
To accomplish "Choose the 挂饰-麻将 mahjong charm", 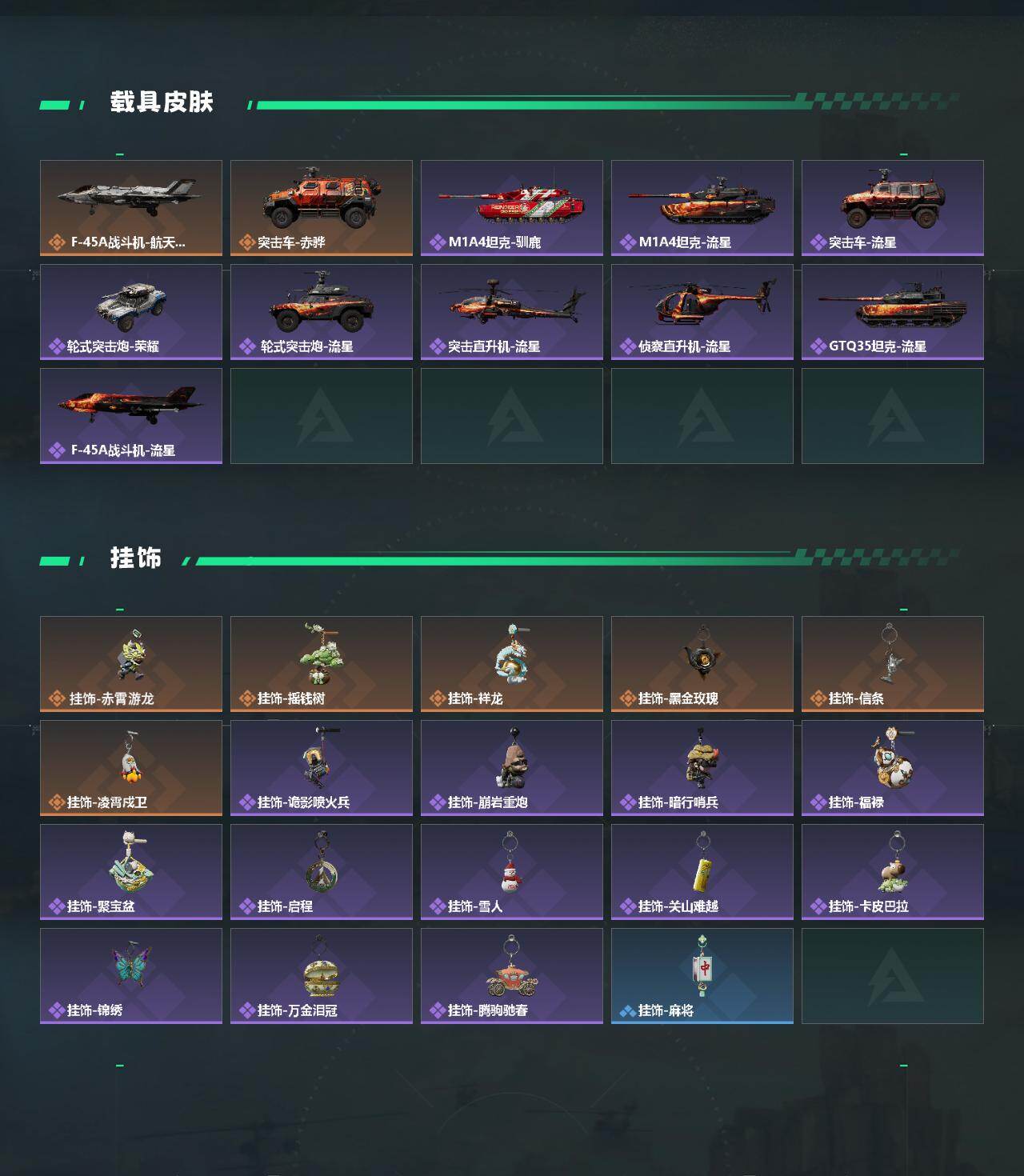I will [702, 976].
